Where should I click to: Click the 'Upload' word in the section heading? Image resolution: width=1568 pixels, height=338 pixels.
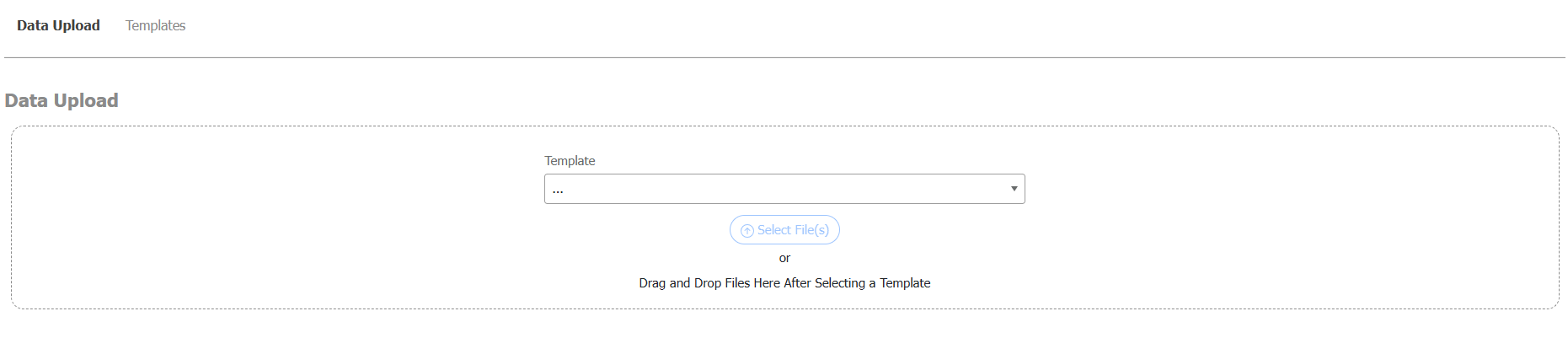85,100
